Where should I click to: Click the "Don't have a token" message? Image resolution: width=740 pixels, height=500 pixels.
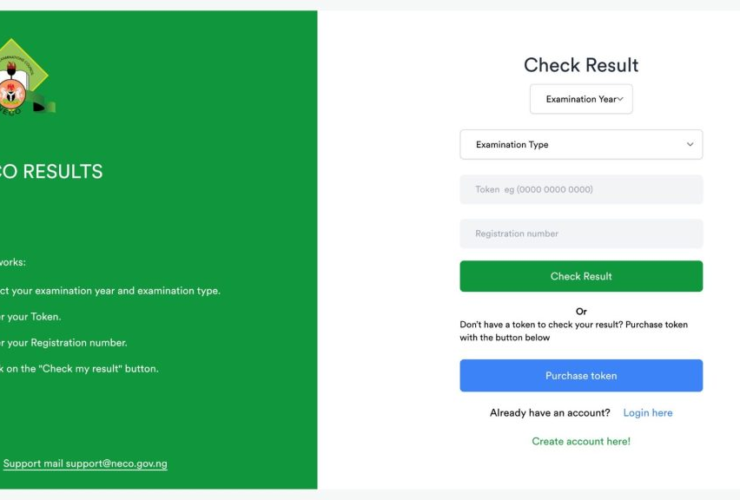click(573, 331)
